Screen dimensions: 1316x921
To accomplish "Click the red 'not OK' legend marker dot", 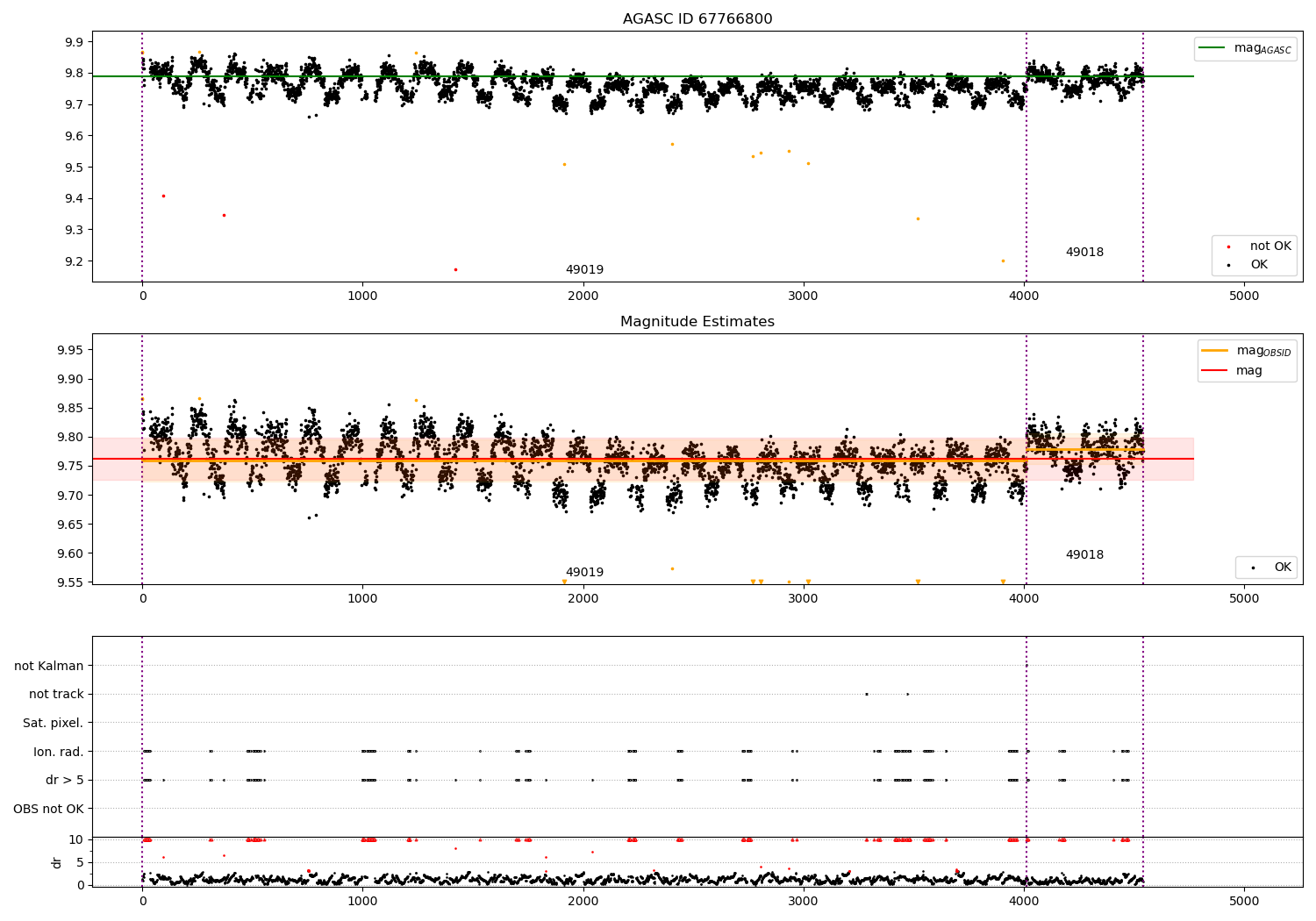I will pos(1228,247).
